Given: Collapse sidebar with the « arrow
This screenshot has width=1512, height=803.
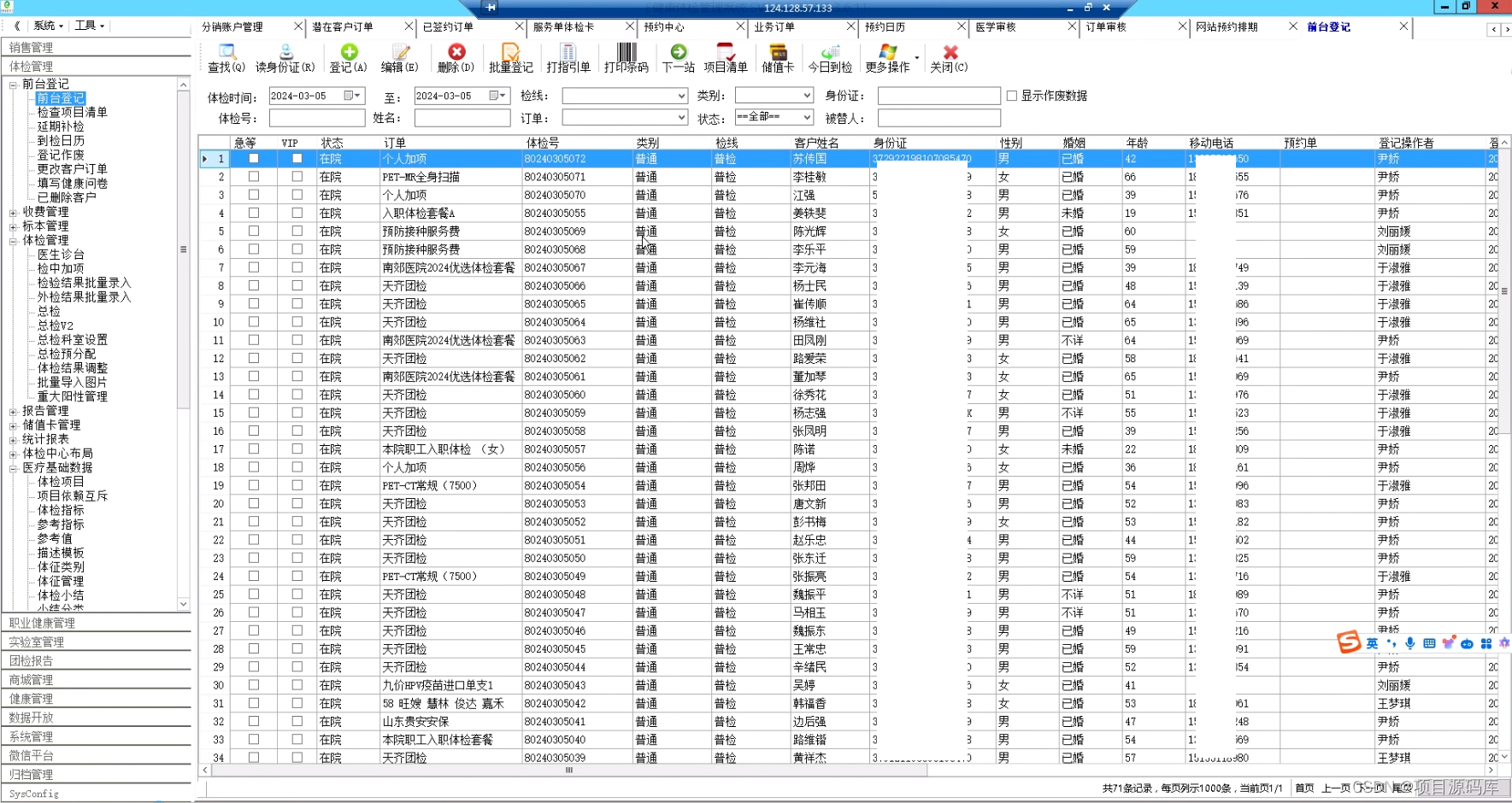Looking at the screenshot, I should 15,26.
